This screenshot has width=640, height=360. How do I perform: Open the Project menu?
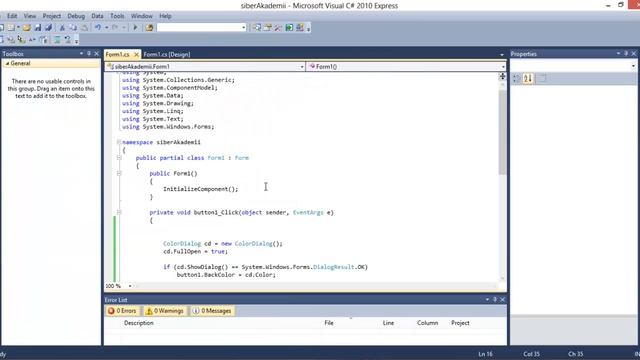coord(52,16)
